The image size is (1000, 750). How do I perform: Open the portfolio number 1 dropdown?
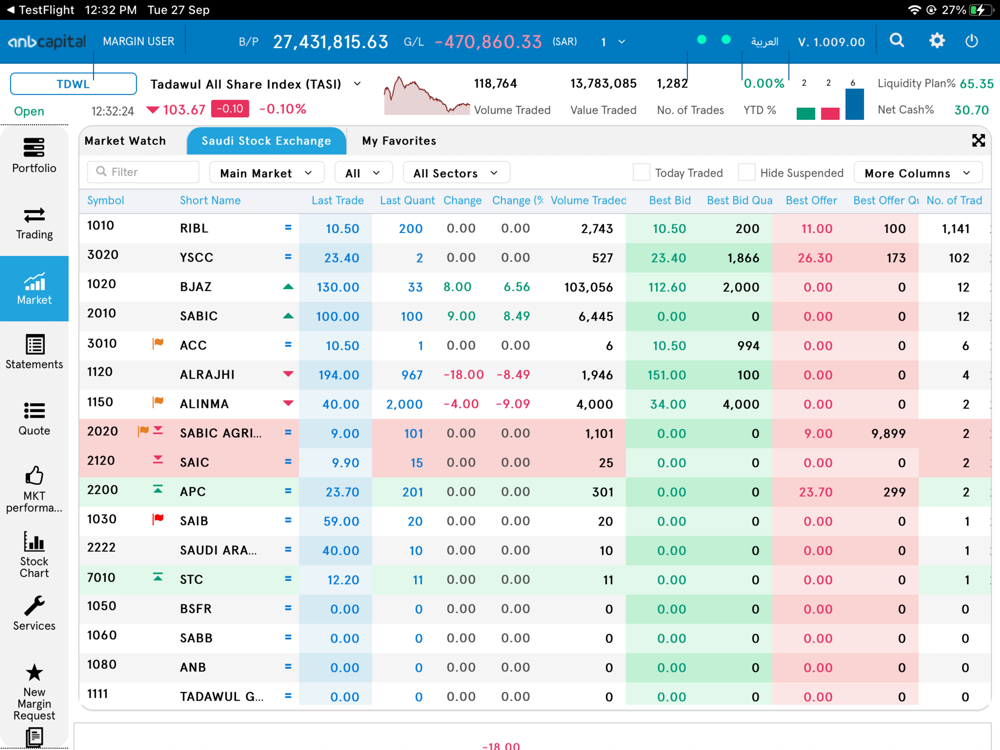point(612,42)
